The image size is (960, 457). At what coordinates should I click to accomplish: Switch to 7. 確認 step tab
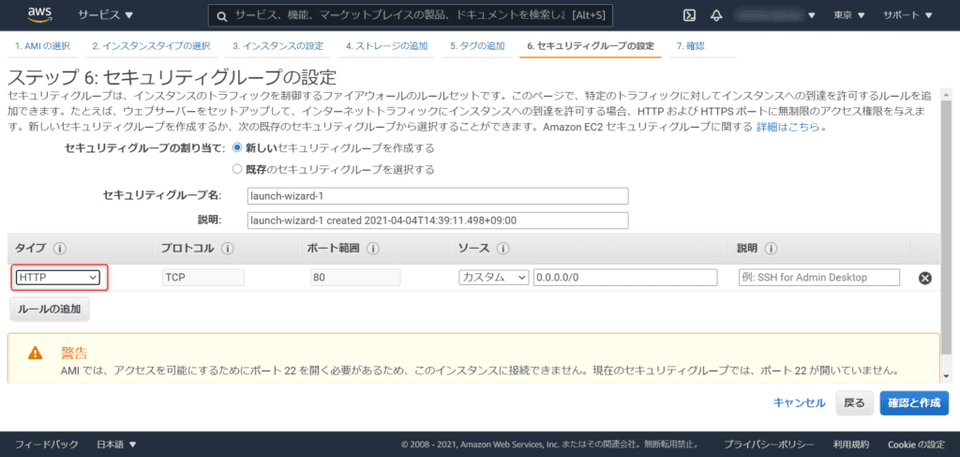[690, 46]
